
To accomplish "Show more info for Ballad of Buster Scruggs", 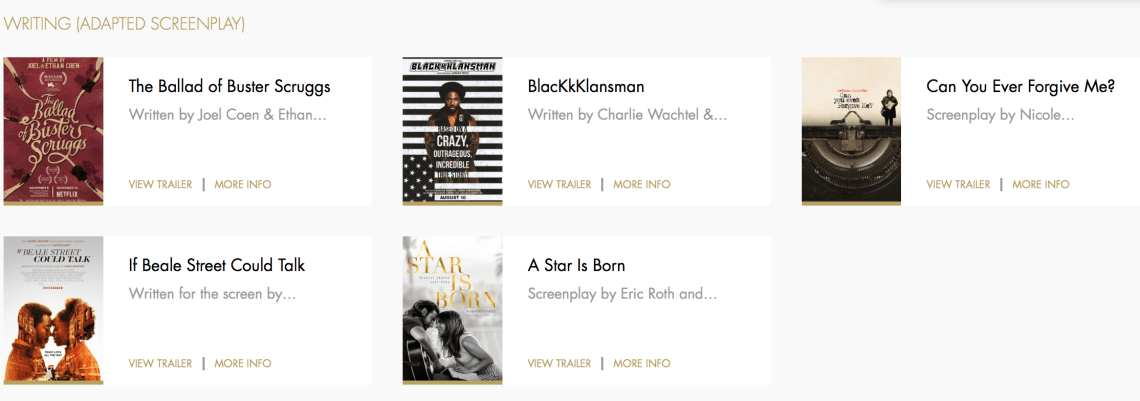I will pos(242,184).
